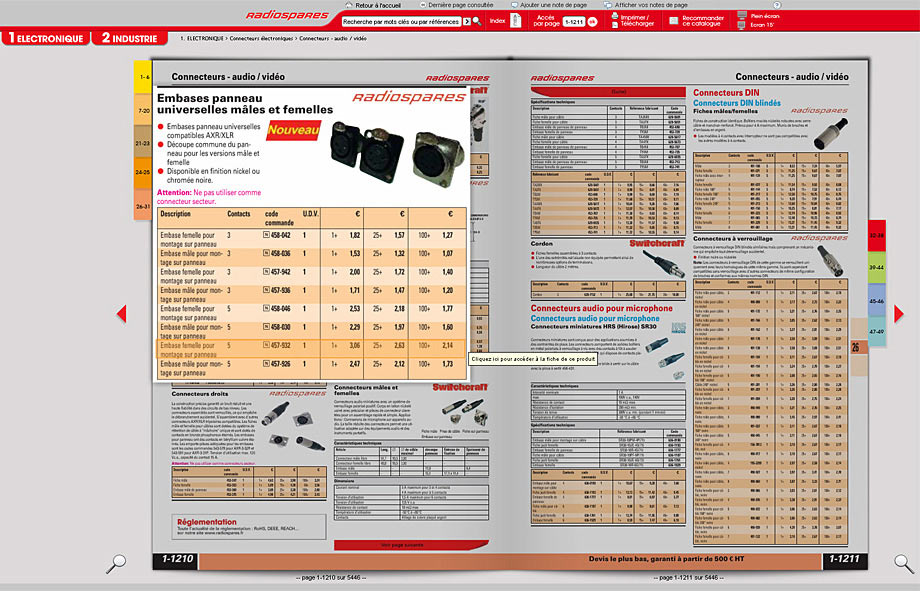Select the 26-31 section tab

pos(143,205)
